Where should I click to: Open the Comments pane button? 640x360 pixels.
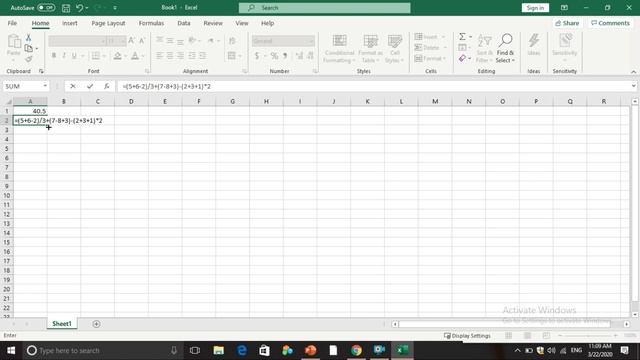[610, 23]
